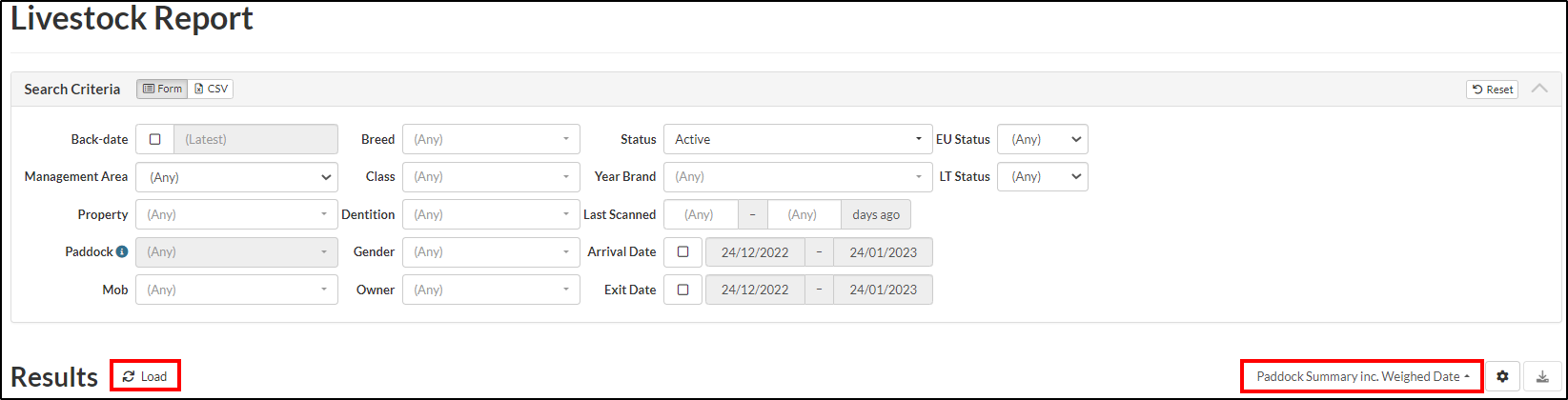The image size is (1568, 400).
Task: Click the Last Scanned minimum days field
Action: (x=701, y=214)
